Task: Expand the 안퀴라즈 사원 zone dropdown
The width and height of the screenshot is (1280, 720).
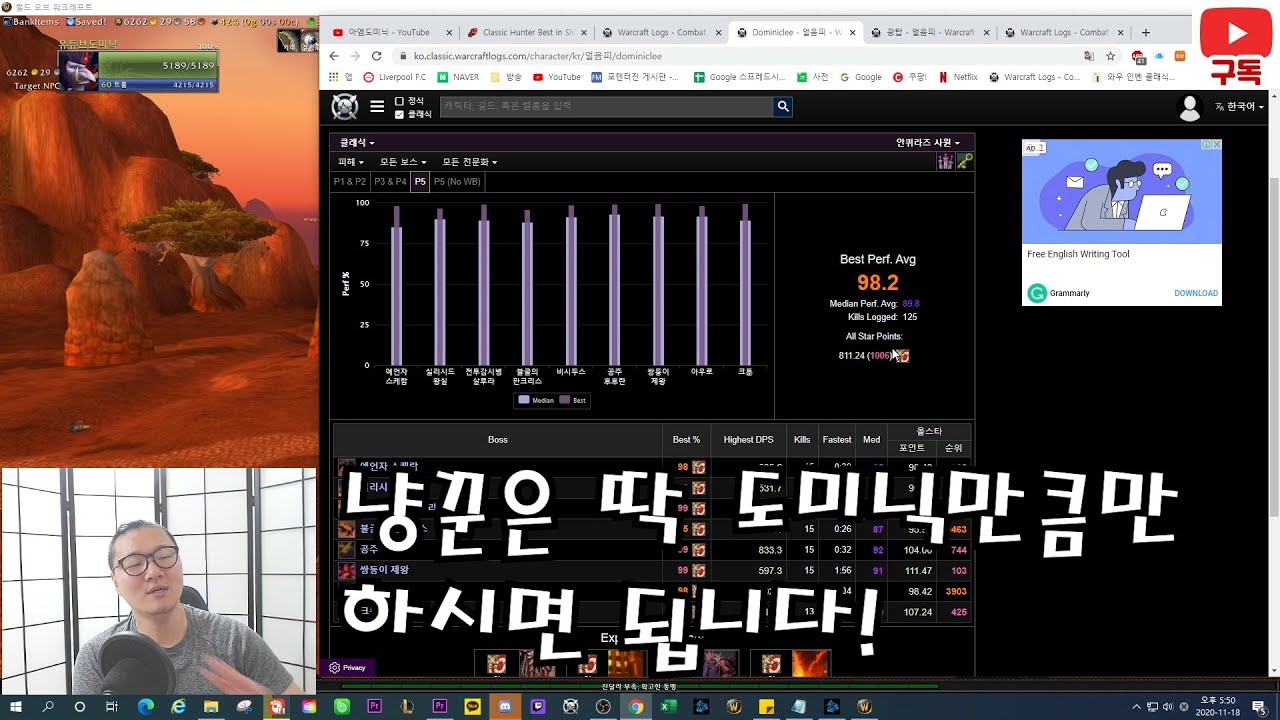Action: coord(927,143)
